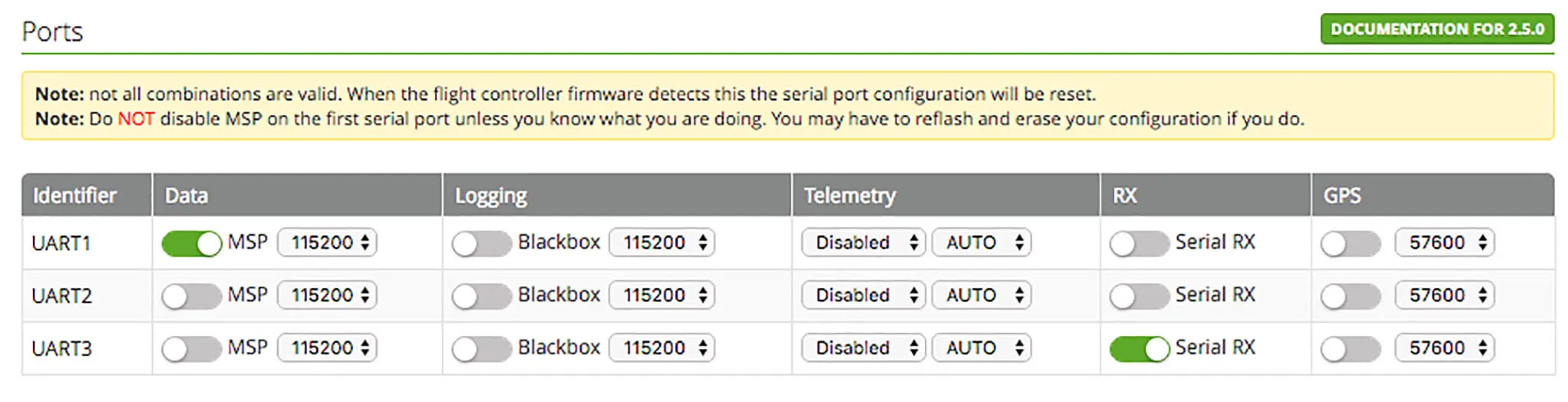1568x402 pixels.
Task: Enable MSP toggle on UART3
Action: tap(191, 349)
